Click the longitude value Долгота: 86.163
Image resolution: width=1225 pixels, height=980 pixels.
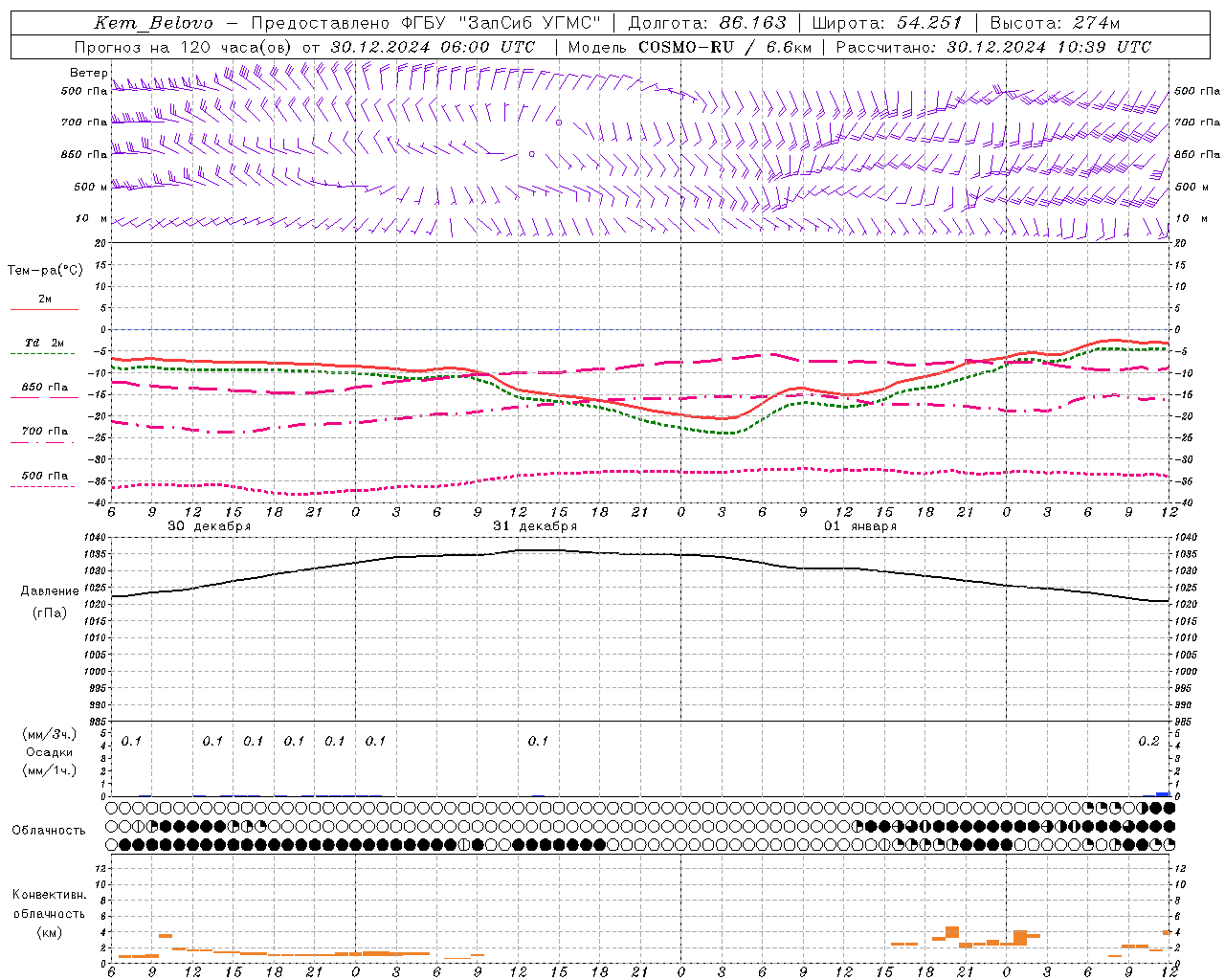click(x=706, y=23)
